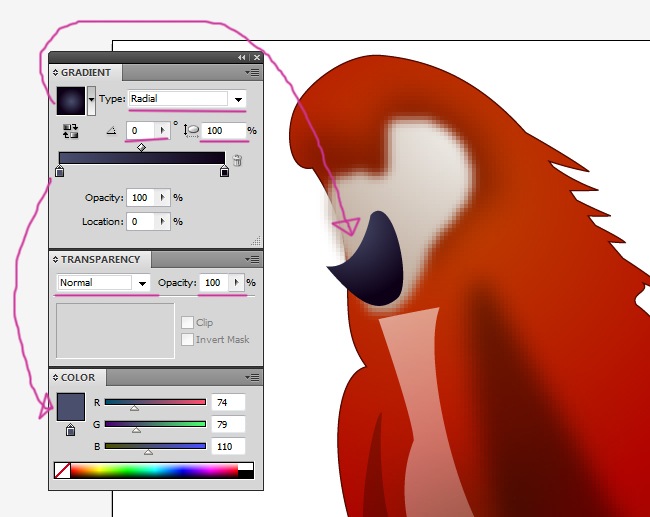Click the Reverse Gradient icon

70,131
